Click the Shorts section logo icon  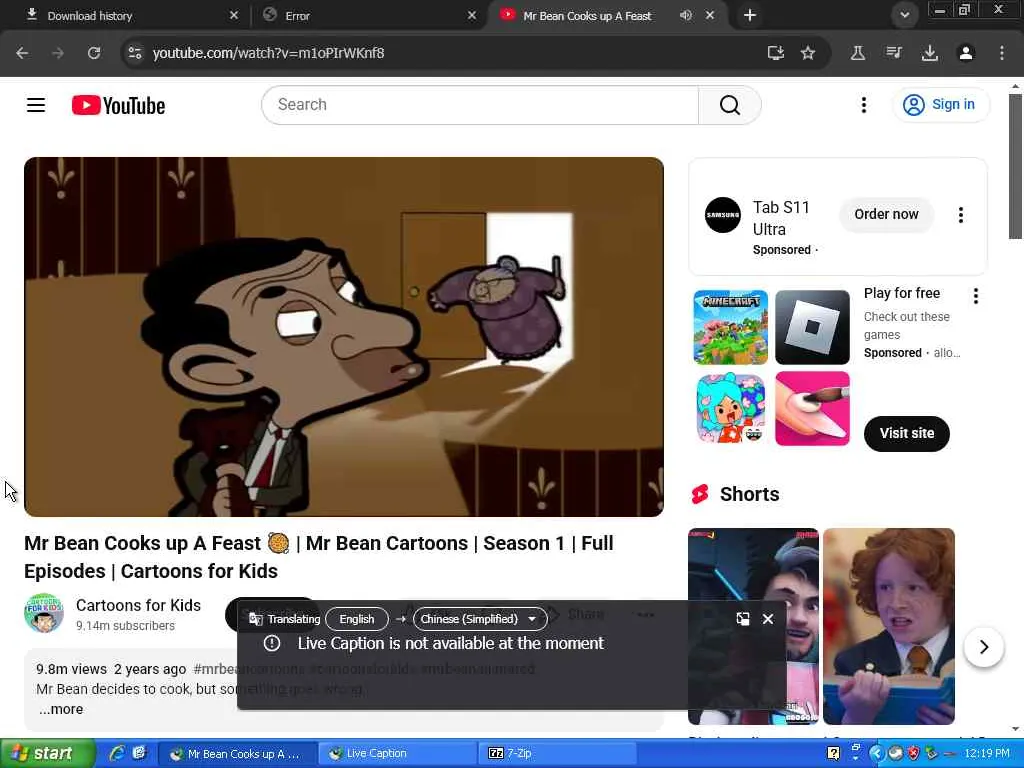700,494
